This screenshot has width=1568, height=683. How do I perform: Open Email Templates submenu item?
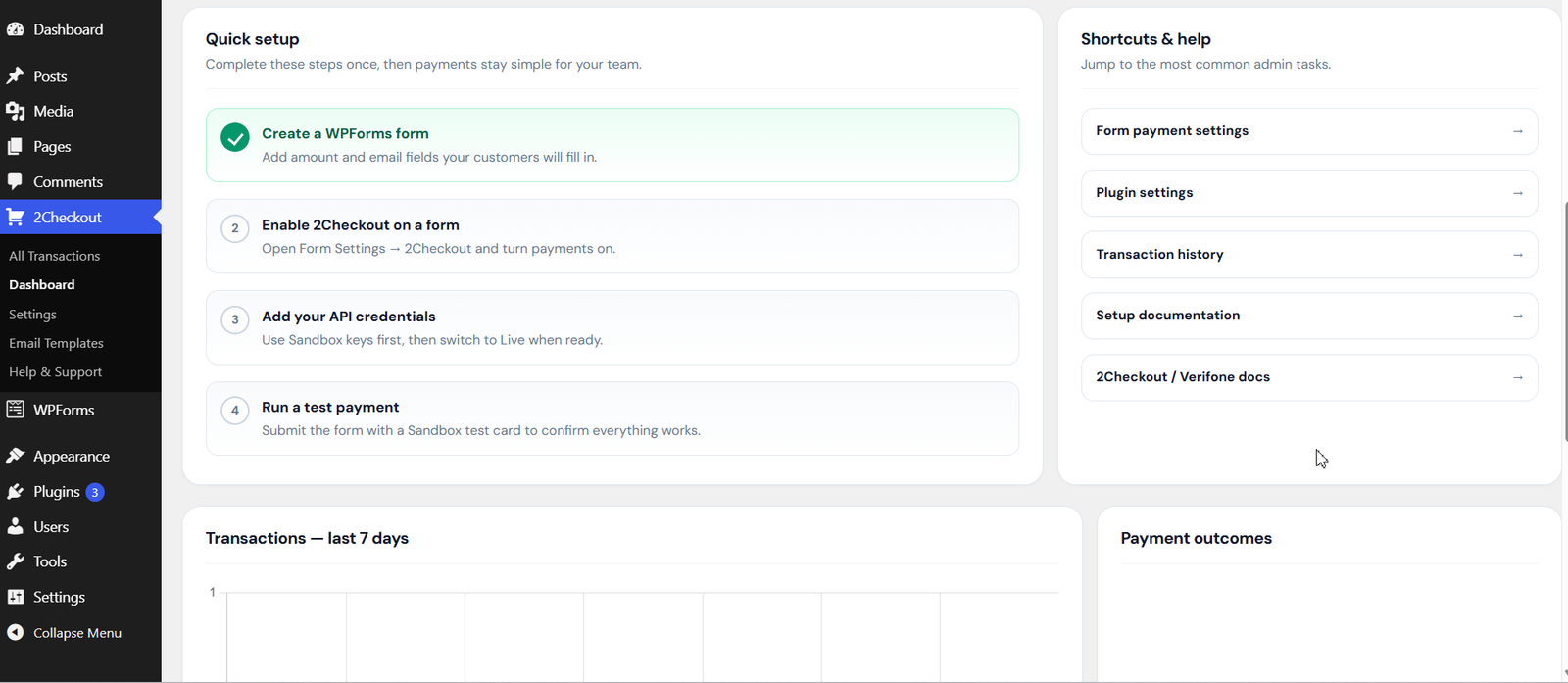(56, 343)
